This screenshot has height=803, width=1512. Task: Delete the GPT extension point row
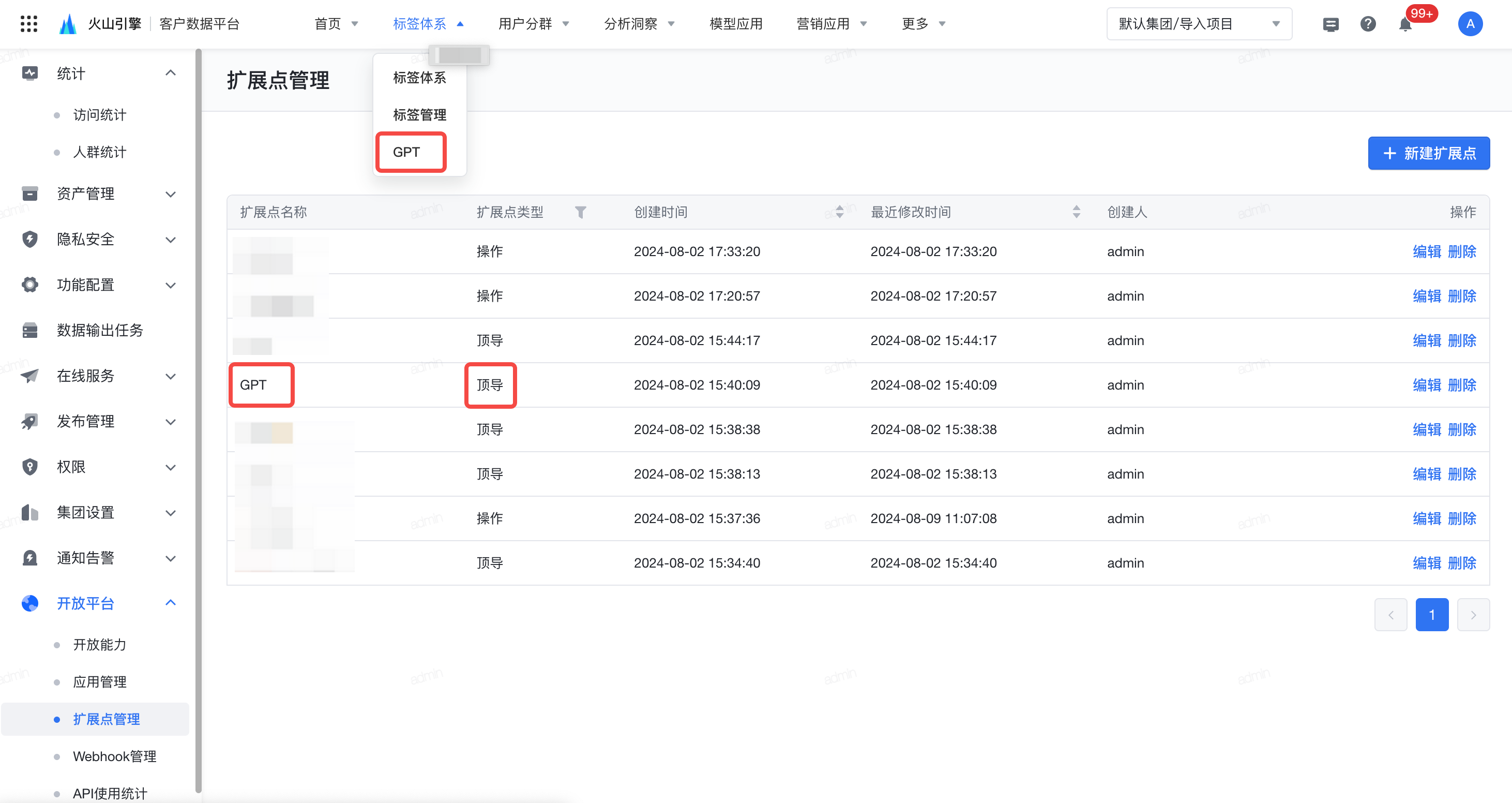pyautogui.click(x=1462, y=385)
